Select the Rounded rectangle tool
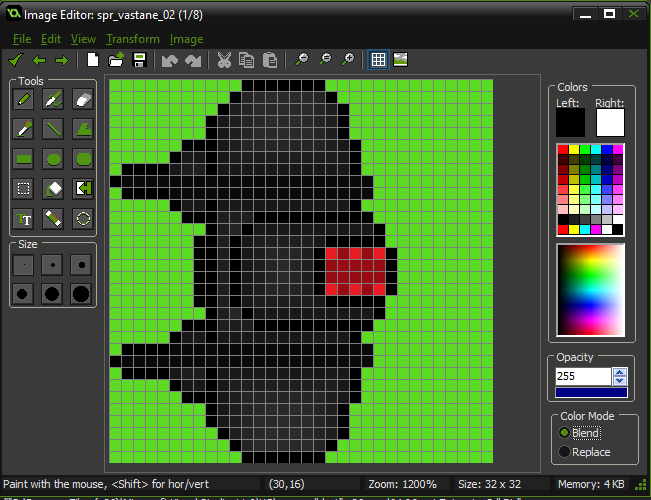The height and width of the screenshot is (500, 651). 83,159
